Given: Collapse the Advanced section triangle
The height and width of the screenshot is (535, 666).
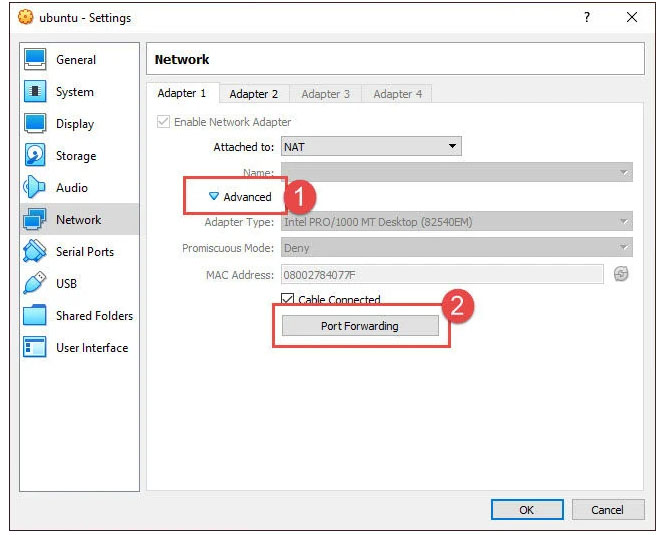Looking at the screenshot, I should pyautogui.click(x=213, y=197).
